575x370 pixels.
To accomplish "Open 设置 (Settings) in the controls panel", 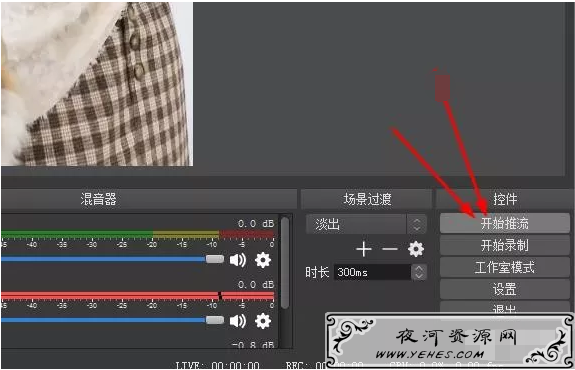I will coord(505,289).
